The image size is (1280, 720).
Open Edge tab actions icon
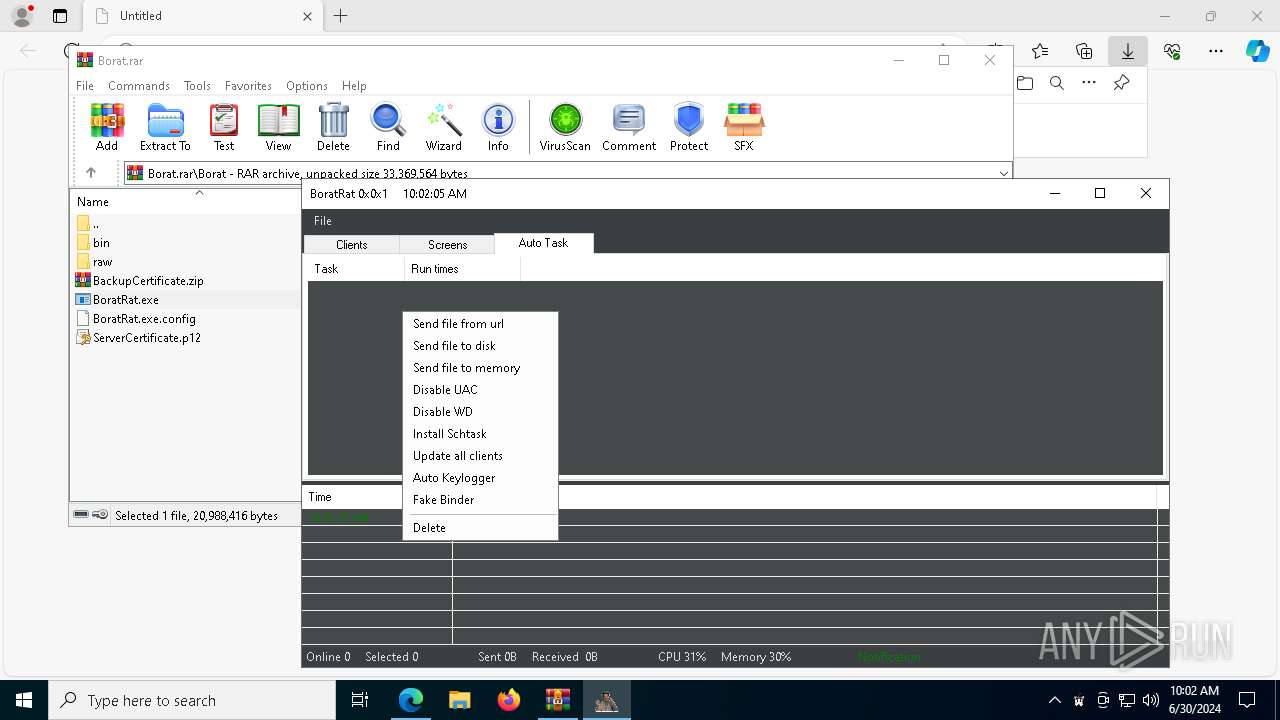point(60,16)
